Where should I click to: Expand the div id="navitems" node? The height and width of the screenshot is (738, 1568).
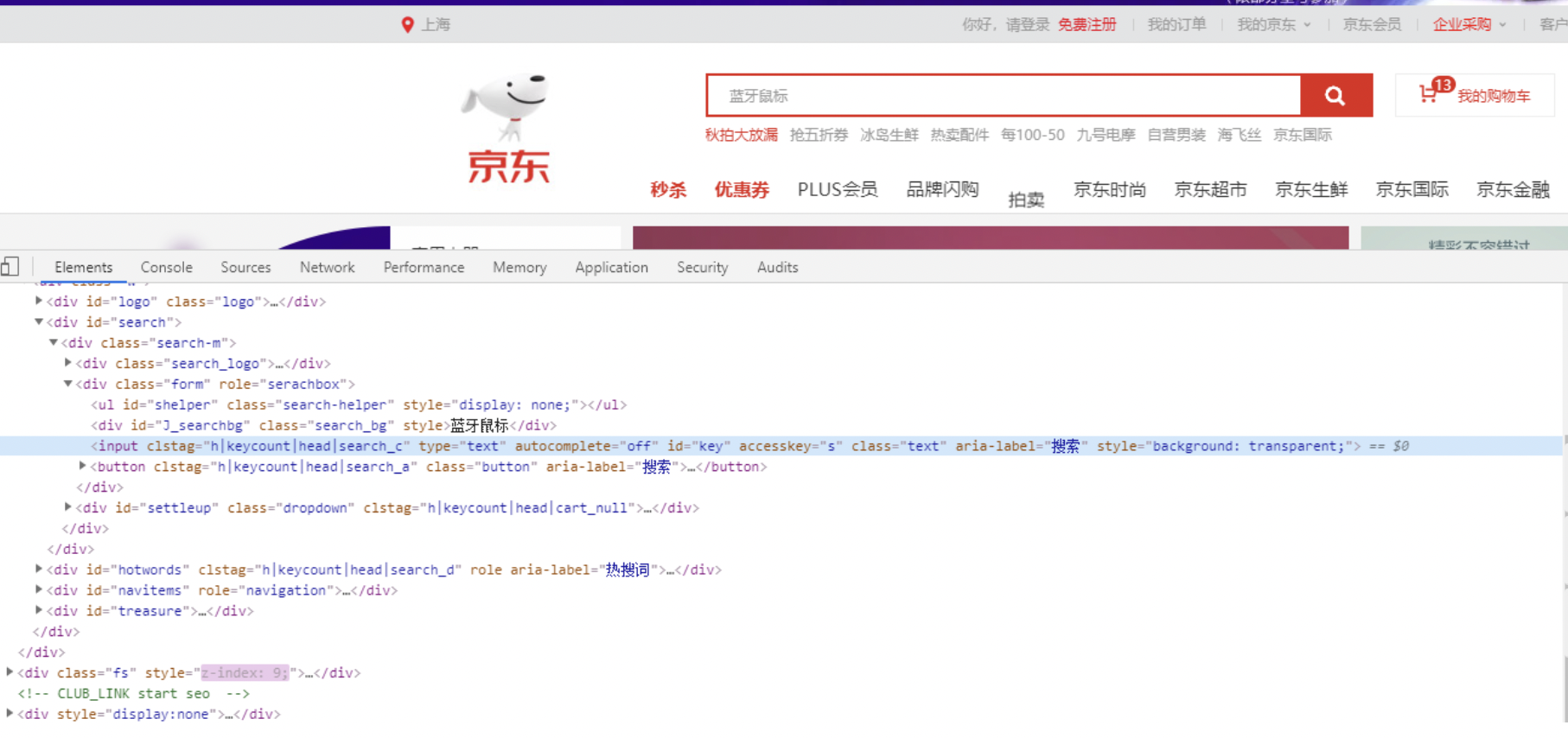[x=38, y=589]
